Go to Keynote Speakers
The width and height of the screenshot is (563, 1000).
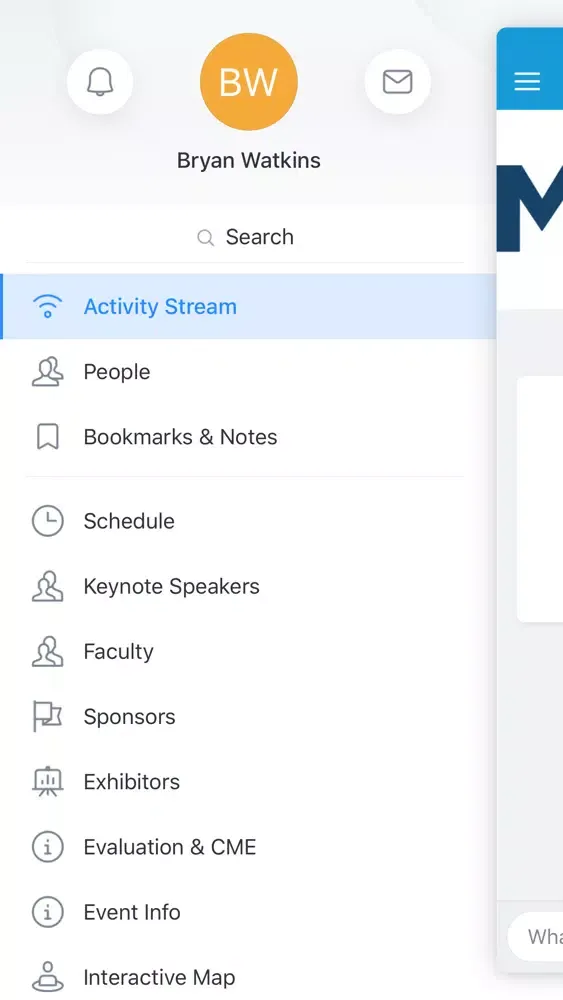click(x=249, y=586)
